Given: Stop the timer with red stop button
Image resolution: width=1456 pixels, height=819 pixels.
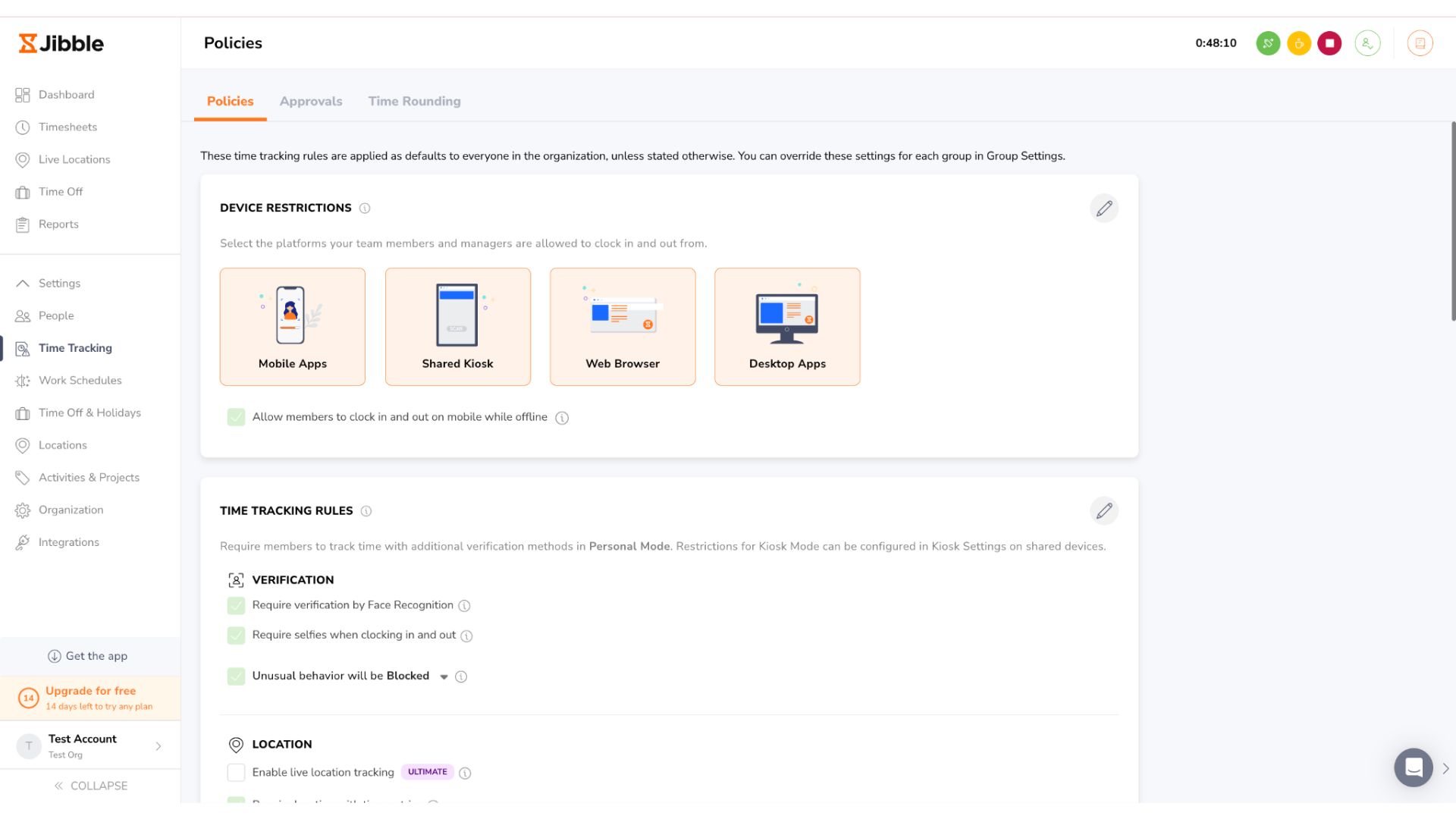Looking at the screenshot, I should [1329, 43].
